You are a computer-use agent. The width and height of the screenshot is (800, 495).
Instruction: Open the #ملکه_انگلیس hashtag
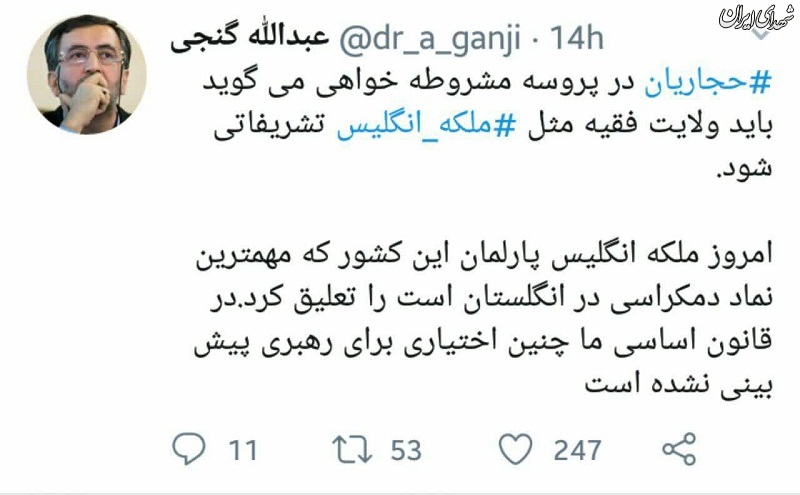coord(426,125)
